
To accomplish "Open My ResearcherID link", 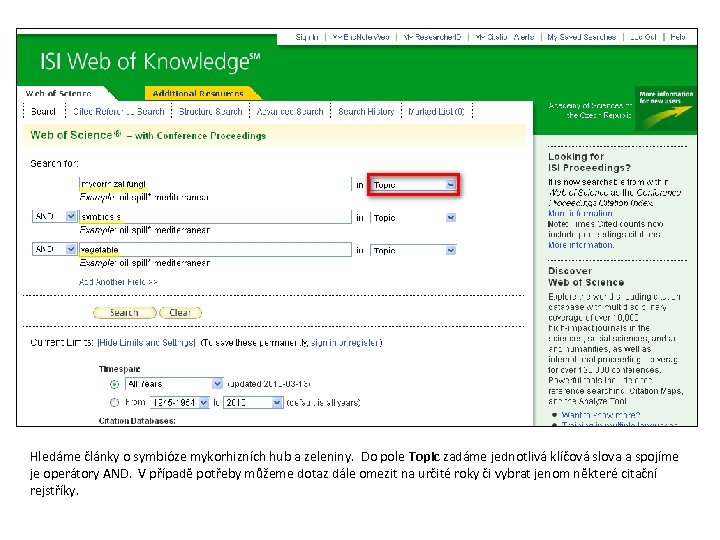I will click(432, 37).
